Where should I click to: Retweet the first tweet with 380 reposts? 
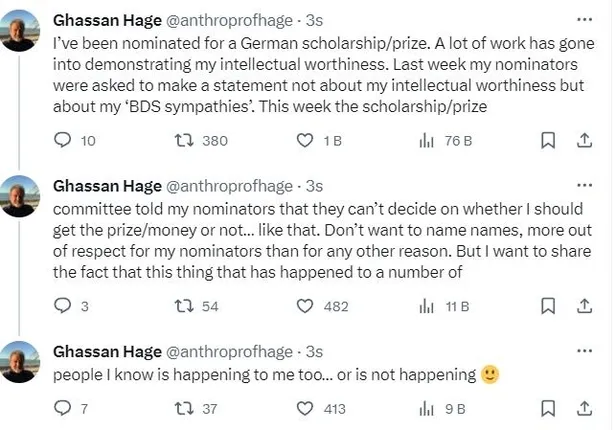(183, 141)
